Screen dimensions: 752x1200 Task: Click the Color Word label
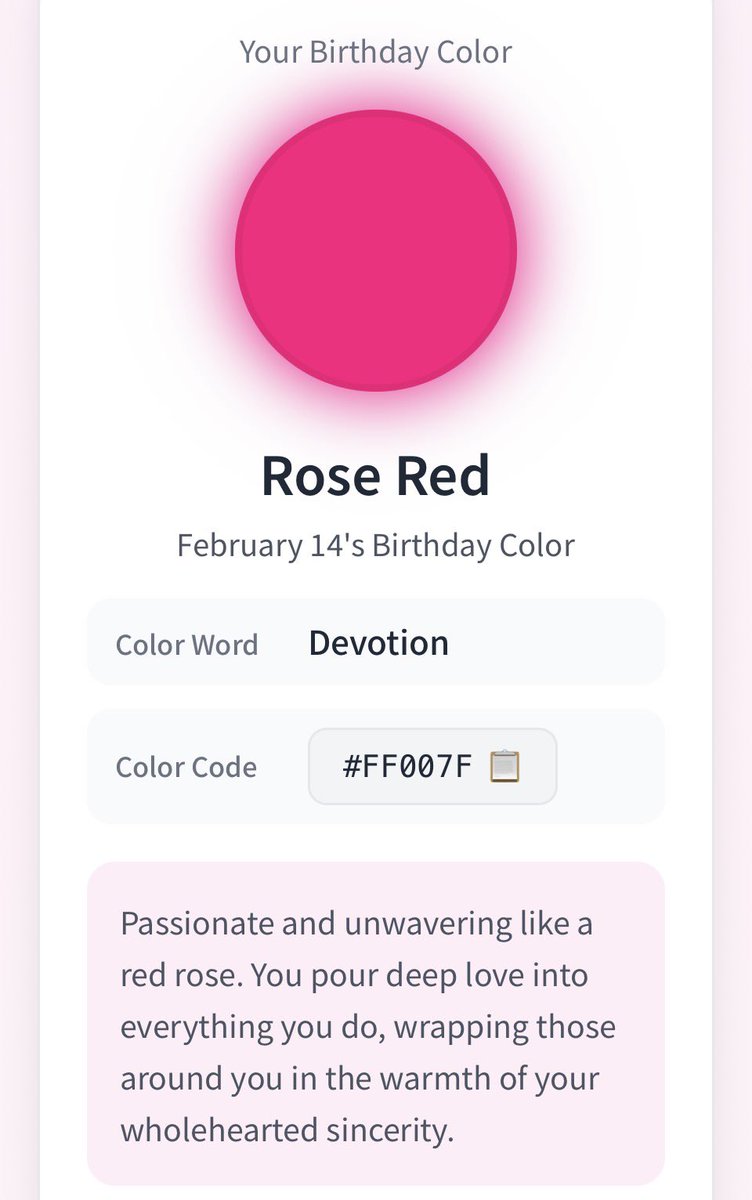tap(187, 644)
